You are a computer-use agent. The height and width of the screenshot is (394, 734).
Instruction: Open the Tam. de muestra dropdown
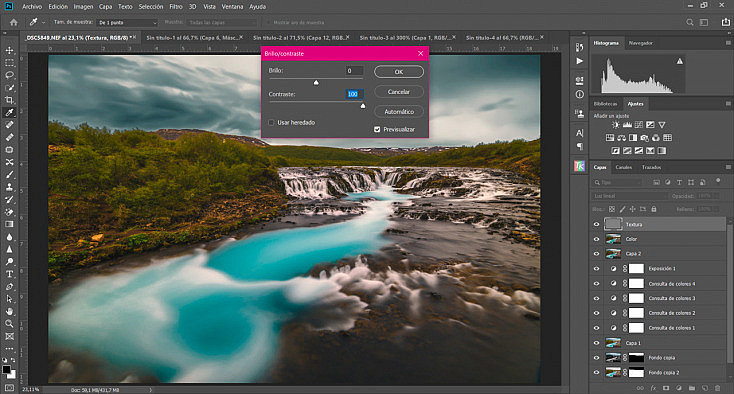(x=127, y=22)
